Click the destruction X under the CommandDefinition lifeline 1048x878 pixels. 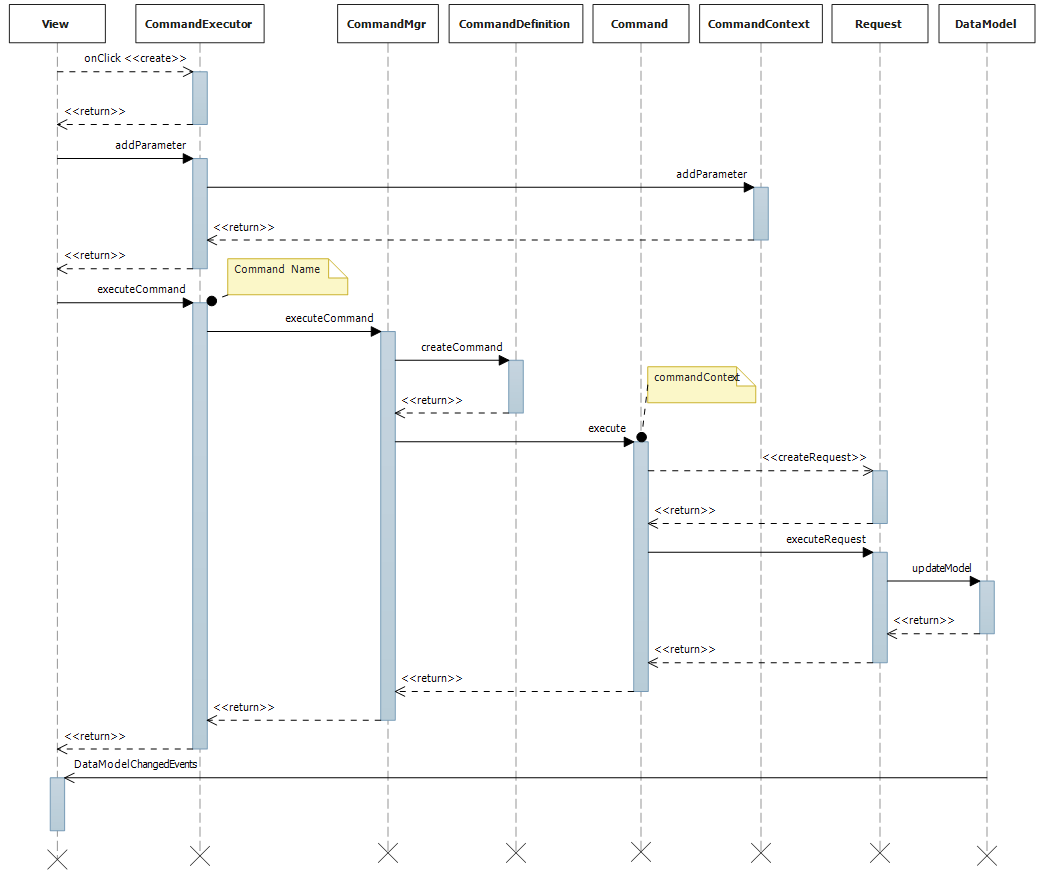click(515, 853)
